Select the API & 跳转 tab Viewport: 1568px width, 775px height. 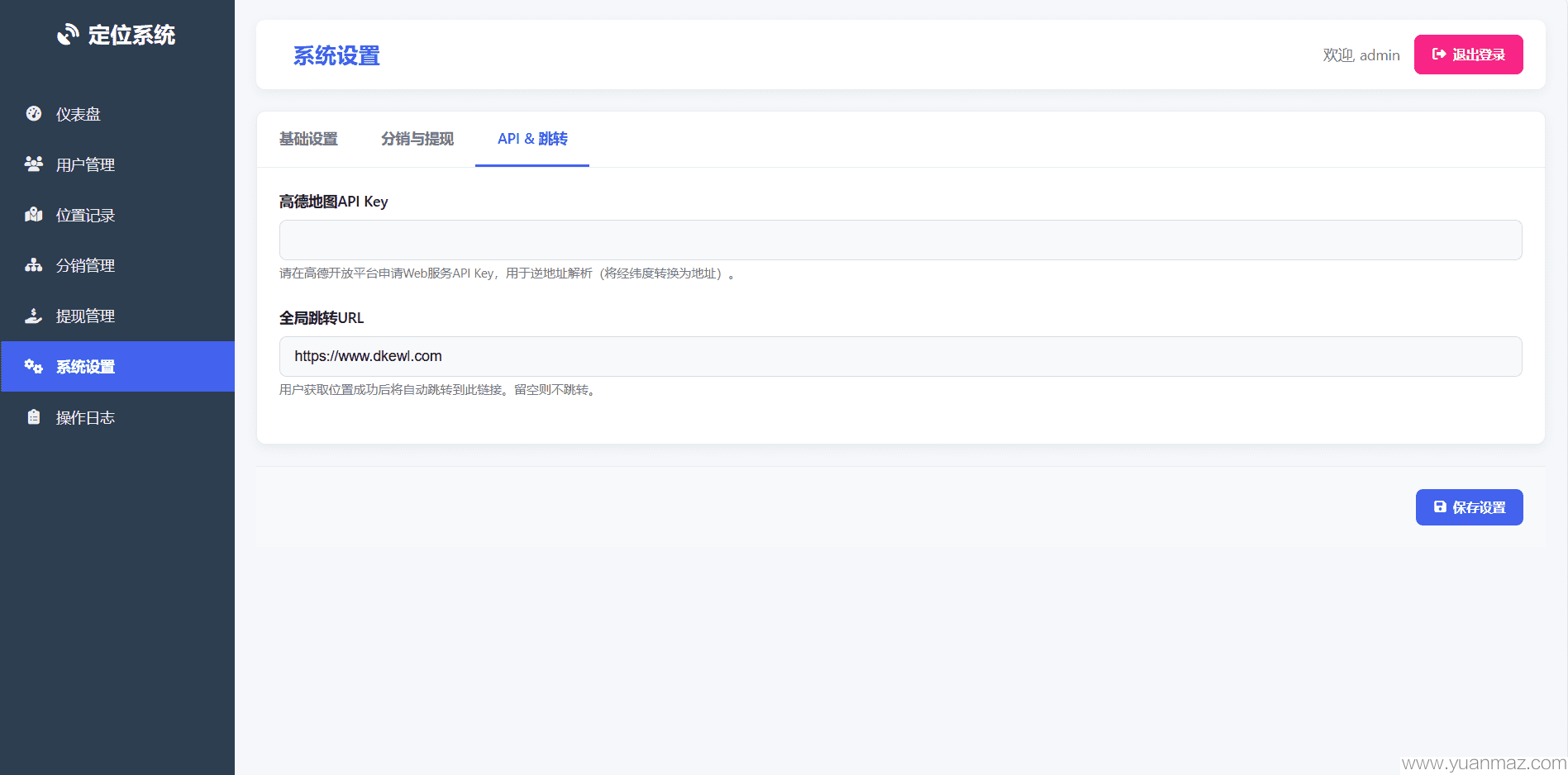[x=532, y=139]
